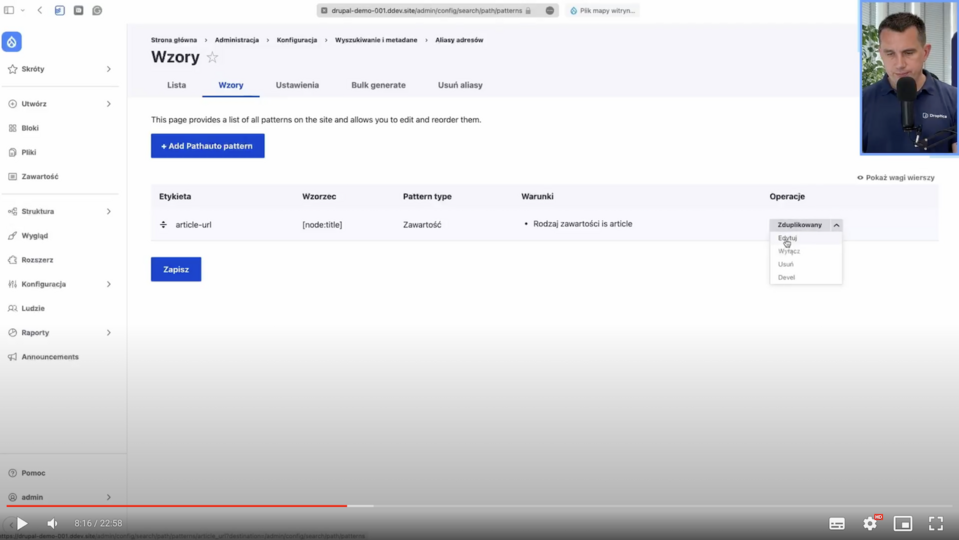This screenshot has height=540, width=959.
Task: Expand the Konfiguracja submenu chevron
Action: (x=109, y=284)
